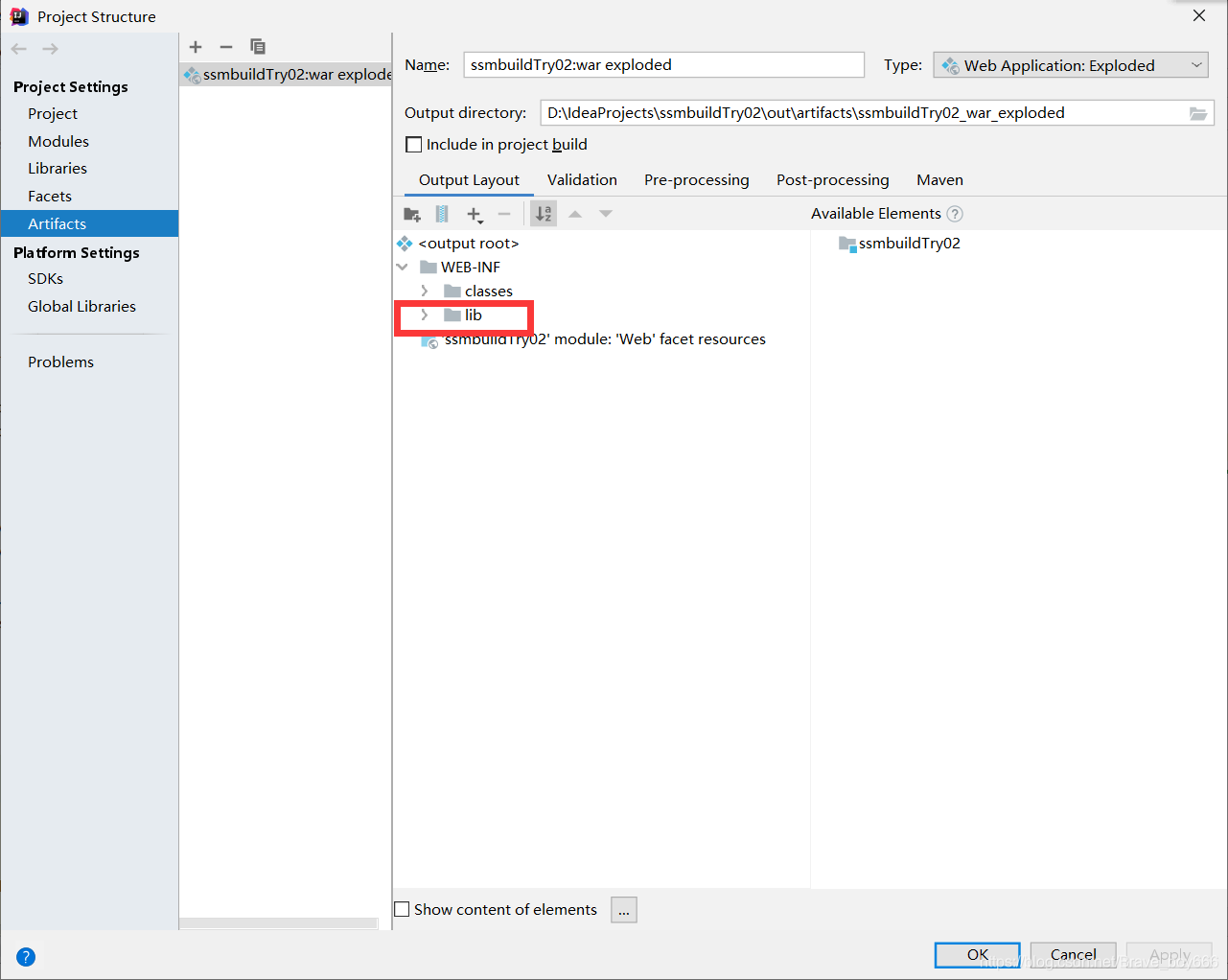Browse for the output directory folder
The height and width of the screenshot is (980, 1228).
[1198, 113]
